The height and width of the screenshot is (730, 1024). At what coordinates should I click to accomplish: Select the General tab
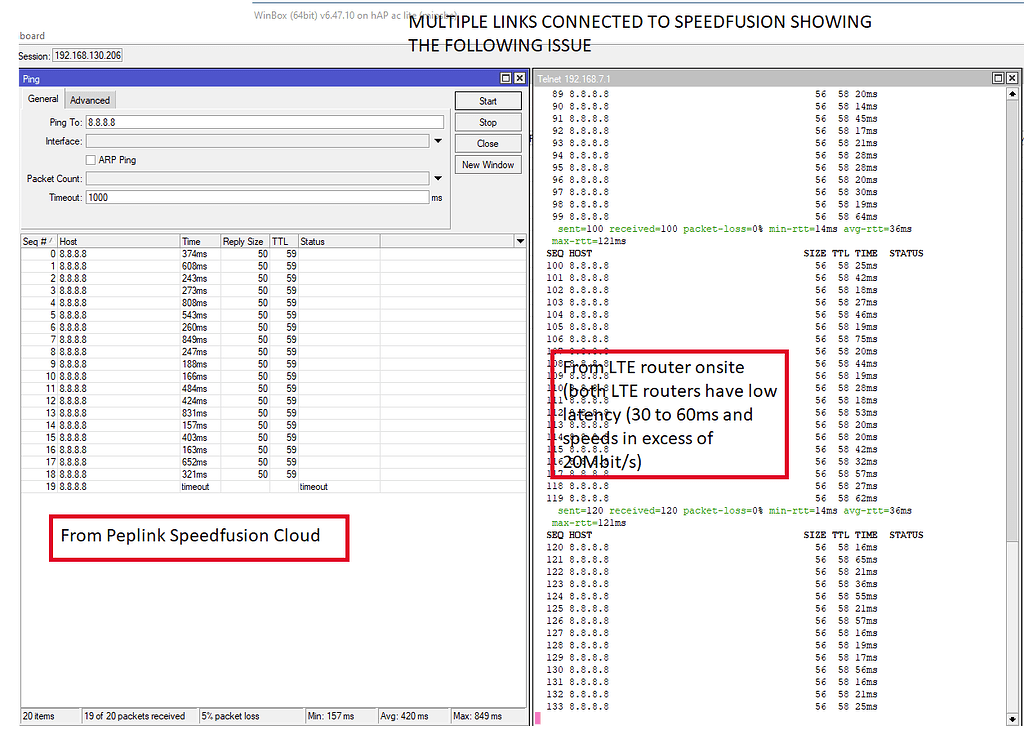tap(42, 99)
